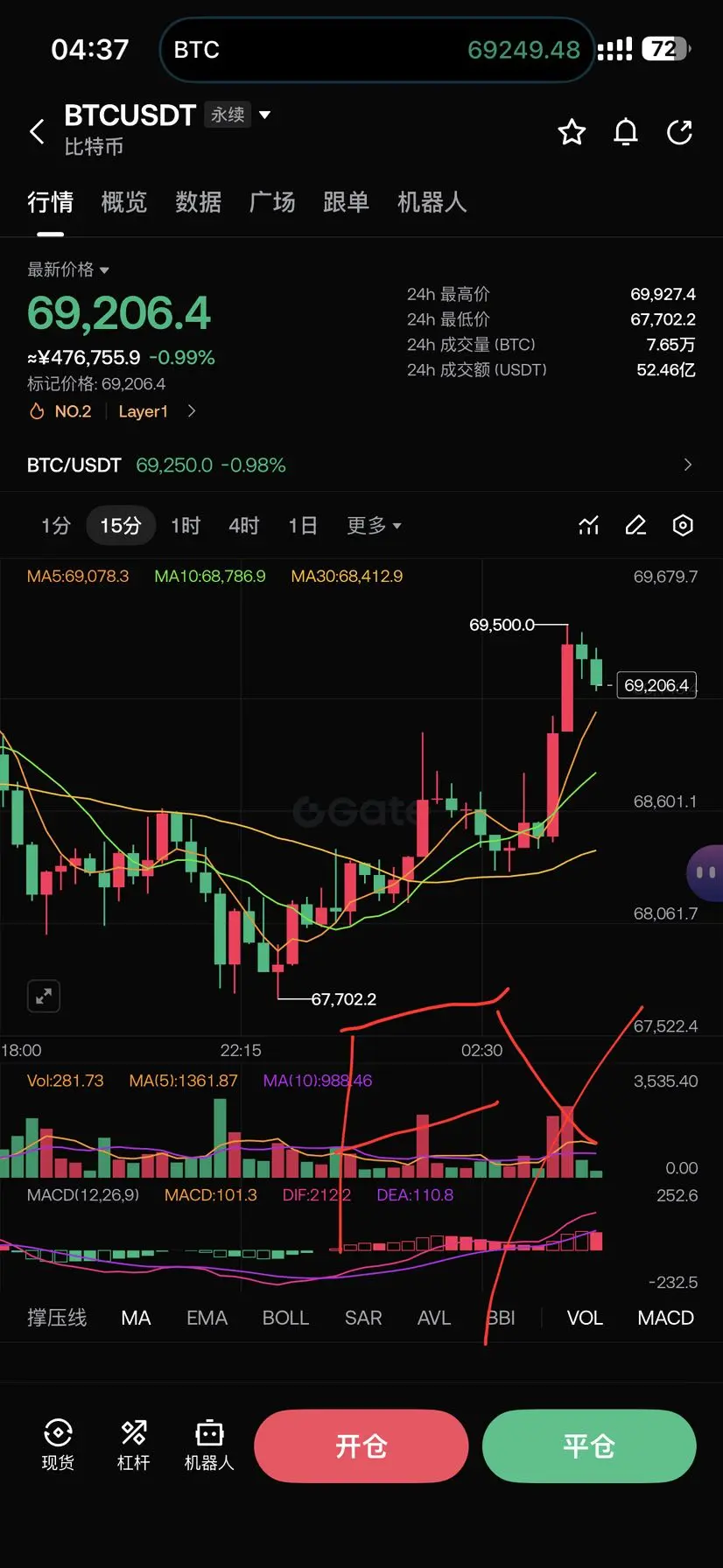723x1568 pixels.
Task: Open price alert bell icon
Action: point(626,132)
